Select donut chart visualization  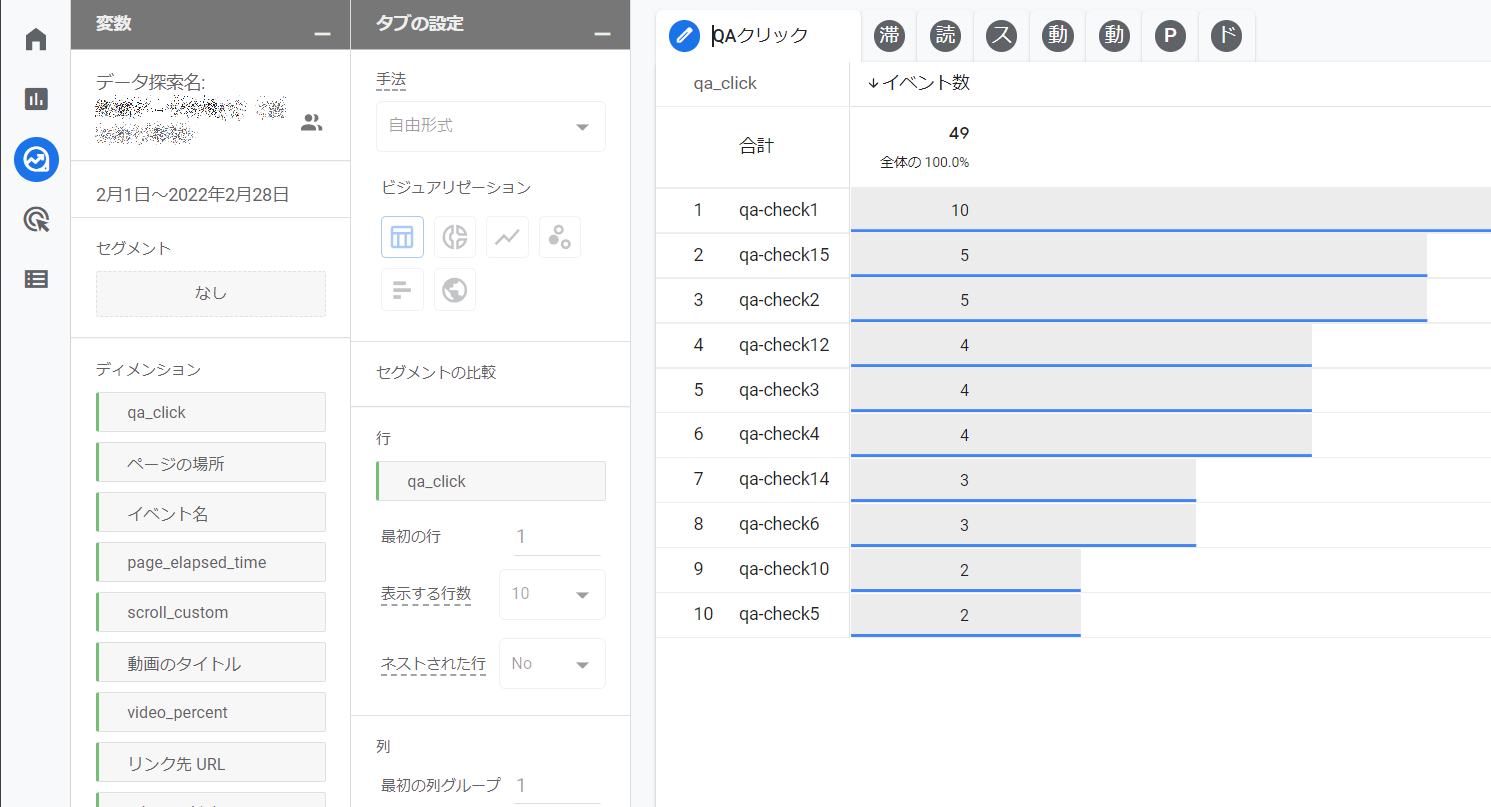pos(455,237)
